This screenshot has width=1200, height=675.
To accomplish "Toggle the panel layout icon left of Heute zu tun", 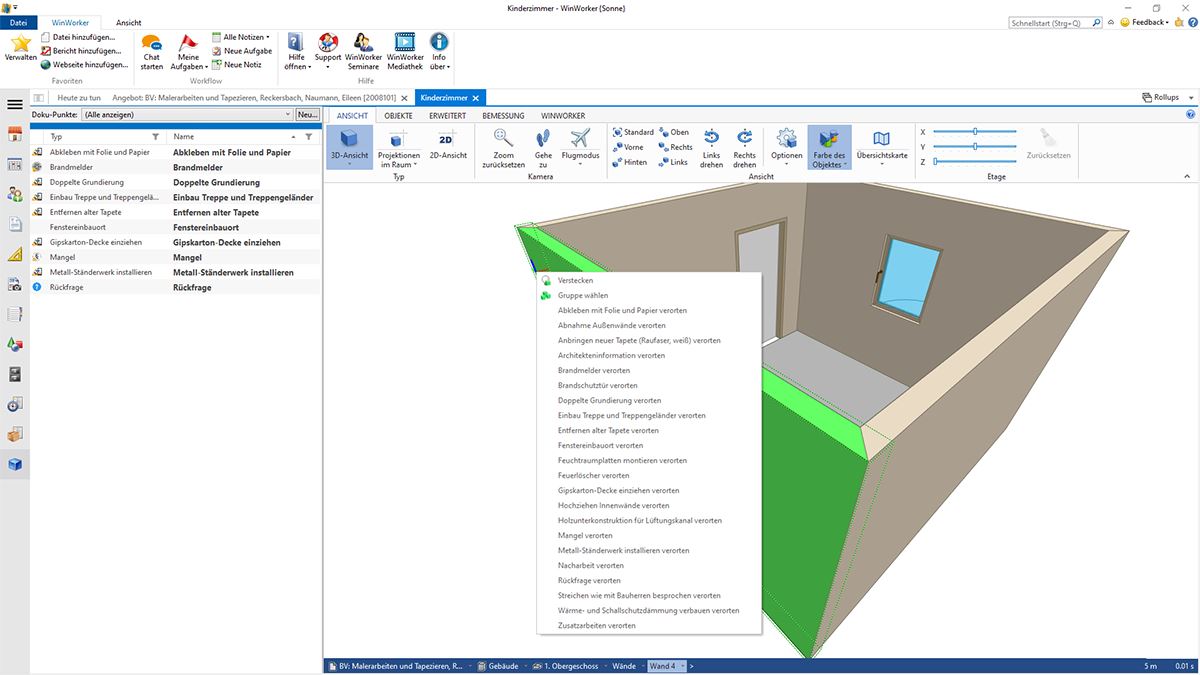I will click(39, 98).
